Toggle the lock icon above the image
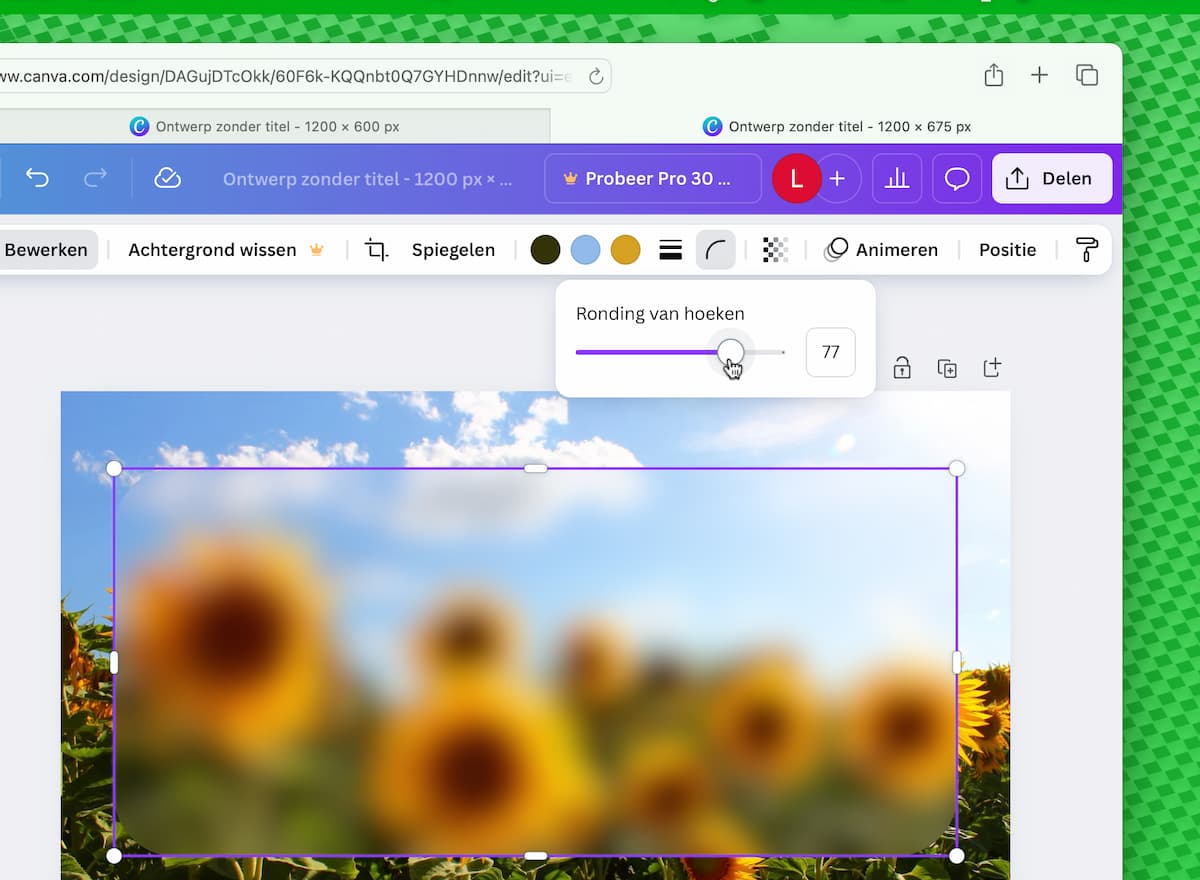This screenshot has height=880, width=1200. pyautogui.click(x=902, y=368)
